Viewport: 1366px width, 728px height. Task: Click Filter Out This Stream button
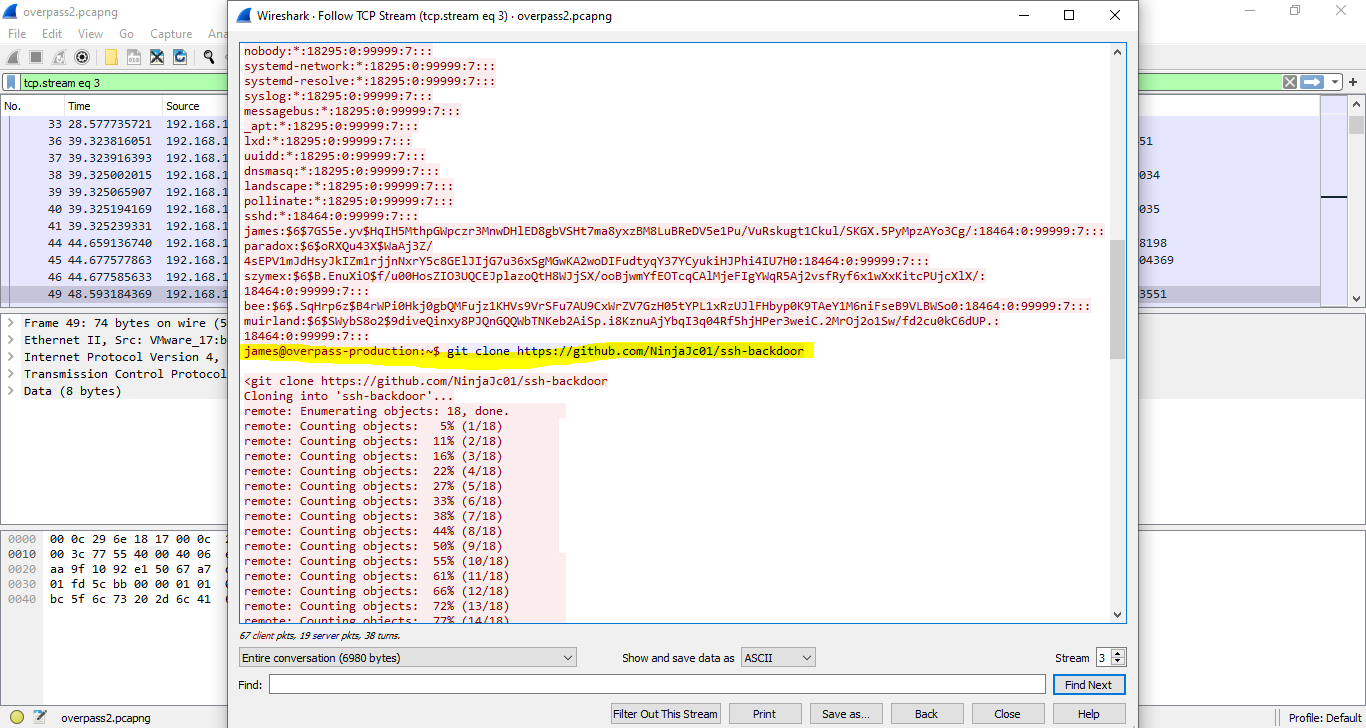665,714
